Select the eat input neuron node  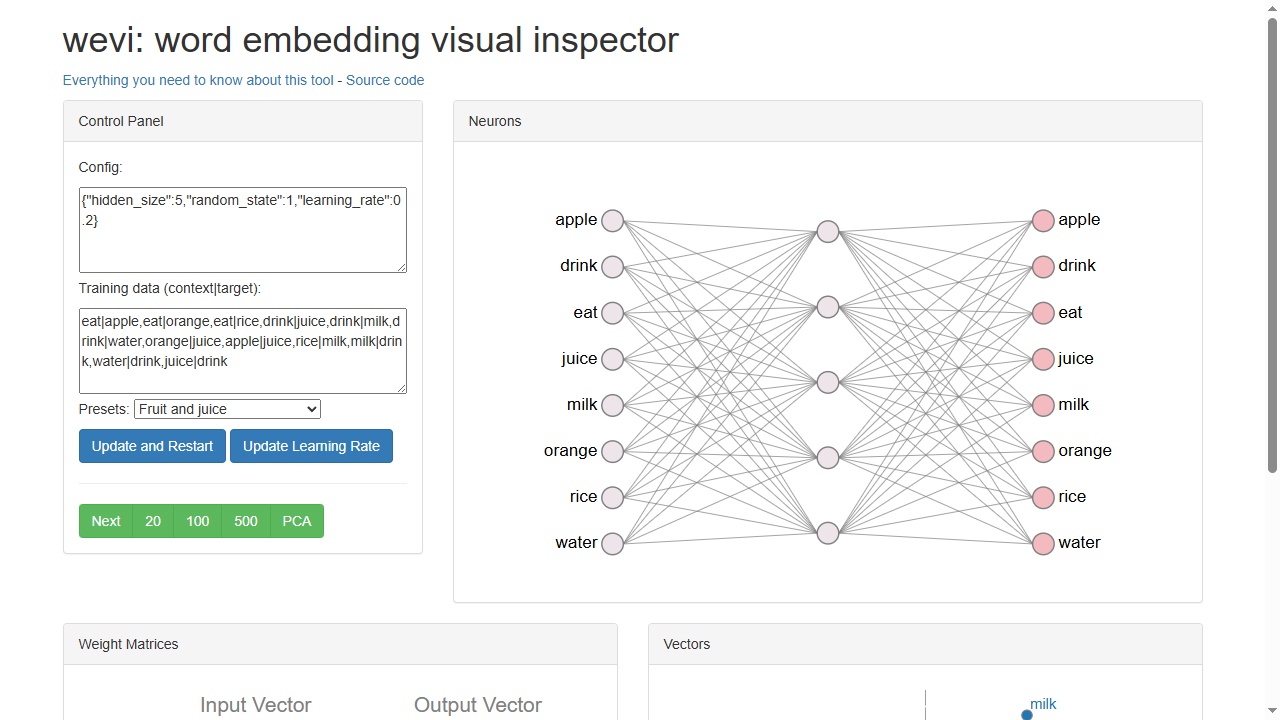click(613, 313)
